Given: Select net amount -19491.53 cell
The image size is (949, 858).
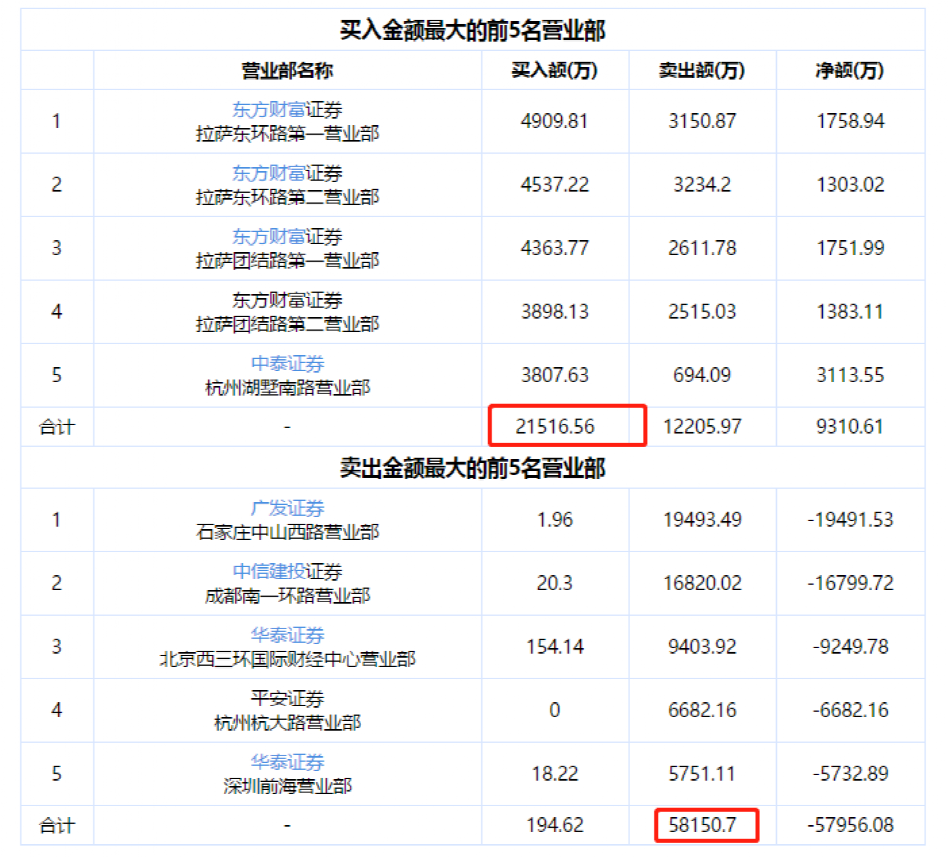Looking at the screenshot, I should [849, 520].
